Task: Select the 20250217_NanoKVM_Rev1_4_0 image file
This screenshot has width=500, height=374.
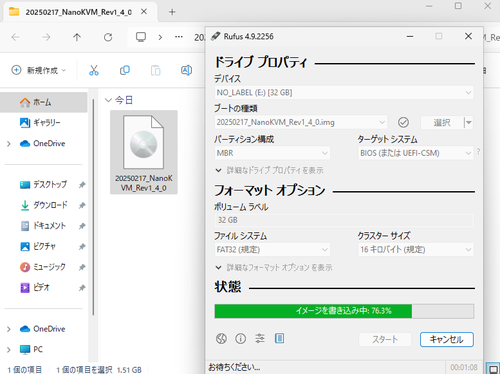Action: click(144, 152)
